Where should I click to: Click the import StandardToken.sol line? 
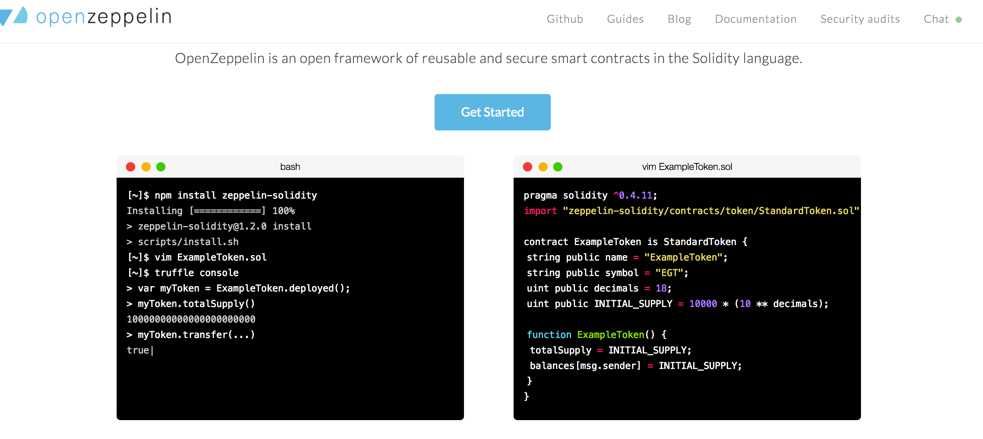[691, 211]
